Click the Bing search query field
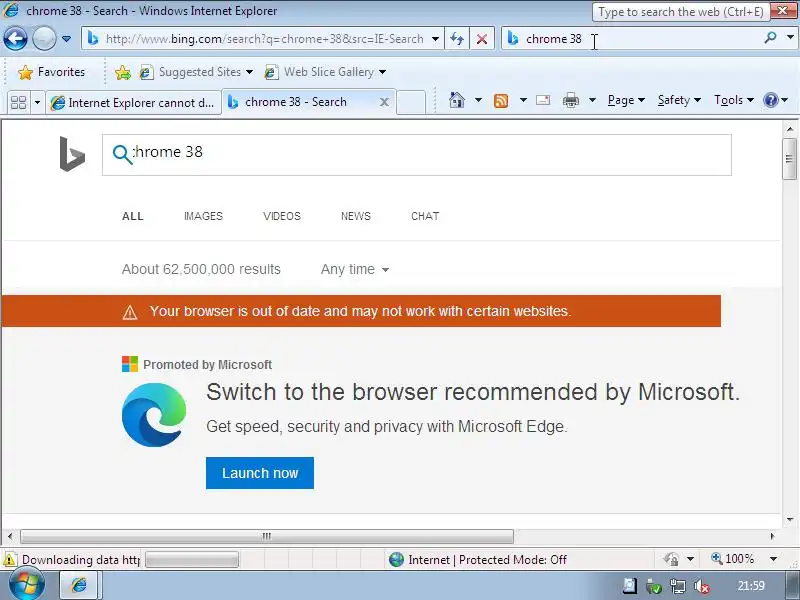The height and width of the screenshot is (600, 800). [x=416, y=155]
